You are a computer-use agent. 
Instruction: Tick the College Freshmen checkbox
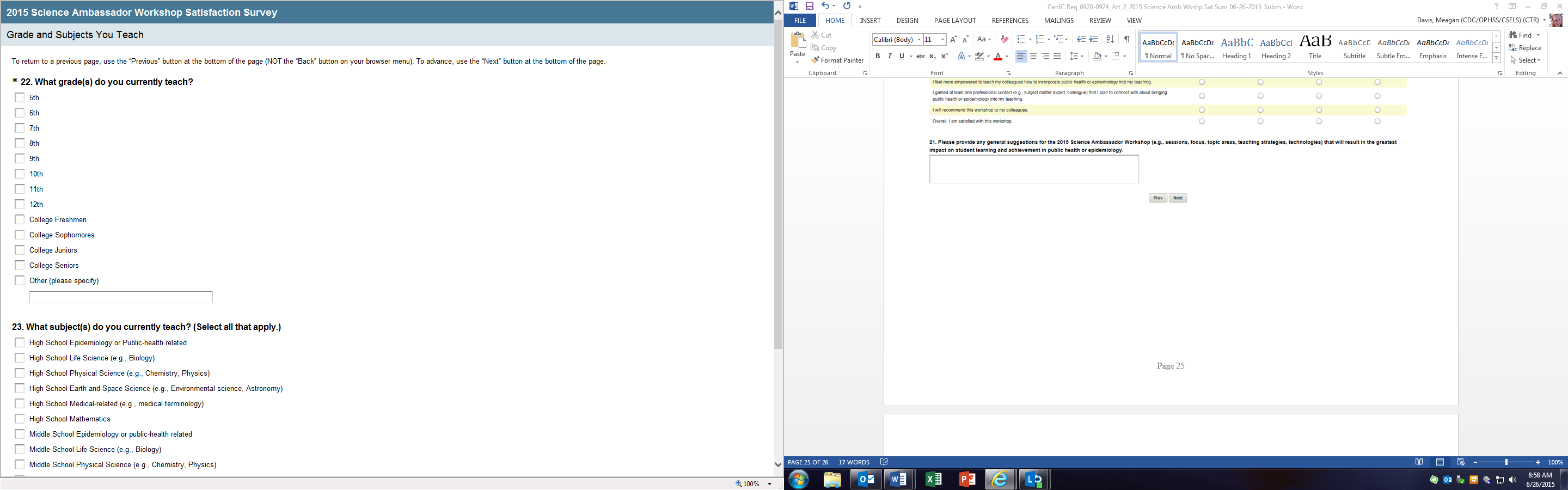20,219
